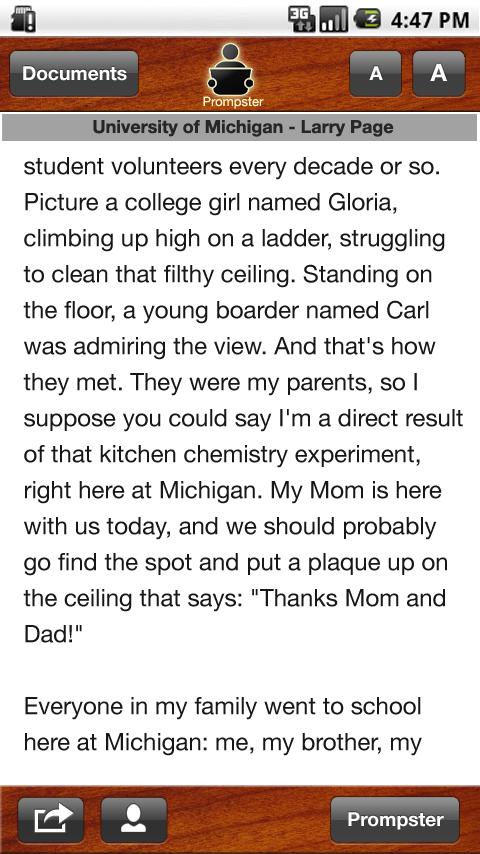Tap the line 'student volunteers every decade'

(232, 167)
